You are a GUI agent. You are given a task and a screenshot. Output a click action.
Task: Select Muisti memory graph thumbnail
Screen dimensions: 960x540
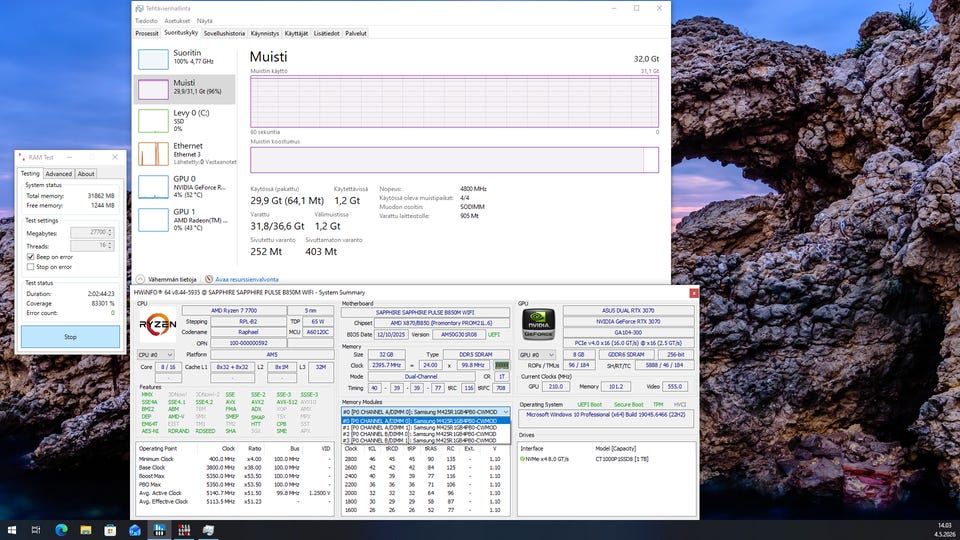pyautogui.click(x=153, y=89)
